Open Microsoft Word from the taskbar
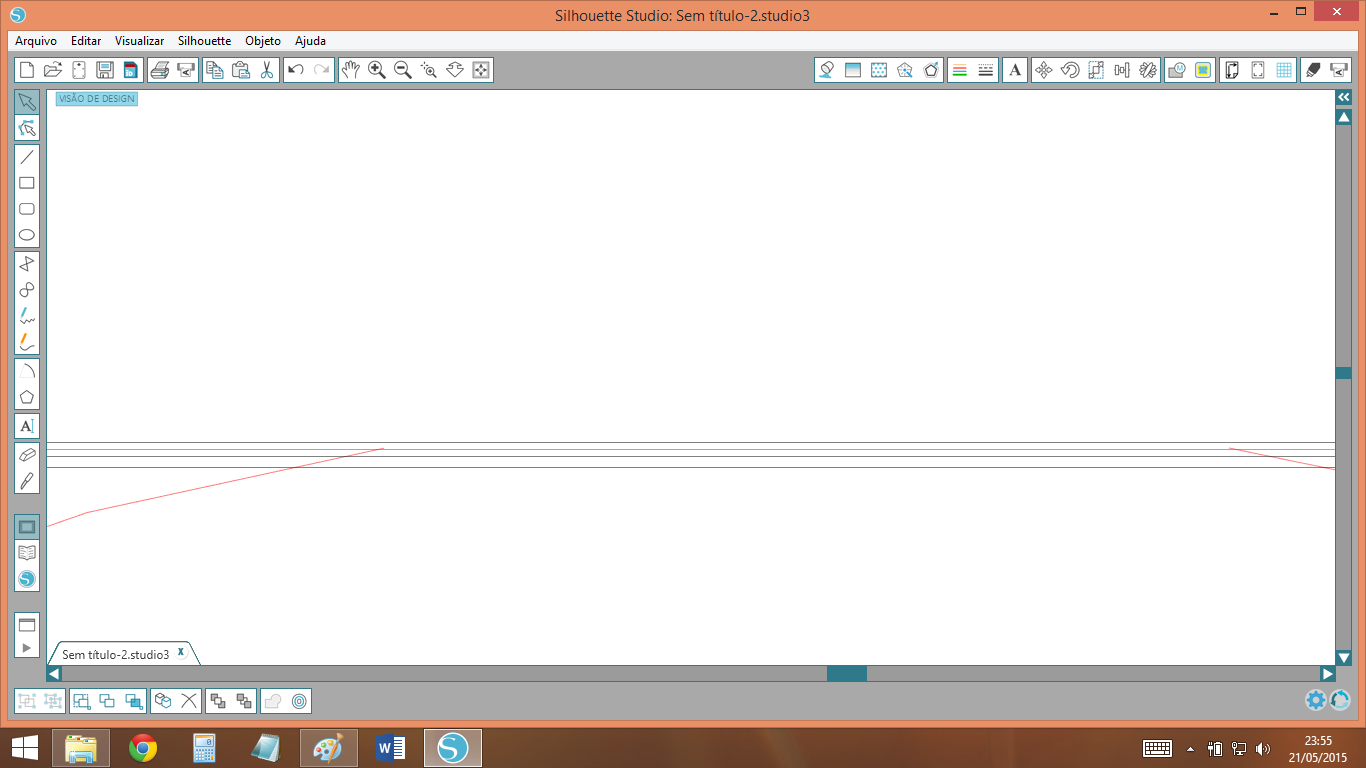 391,748
